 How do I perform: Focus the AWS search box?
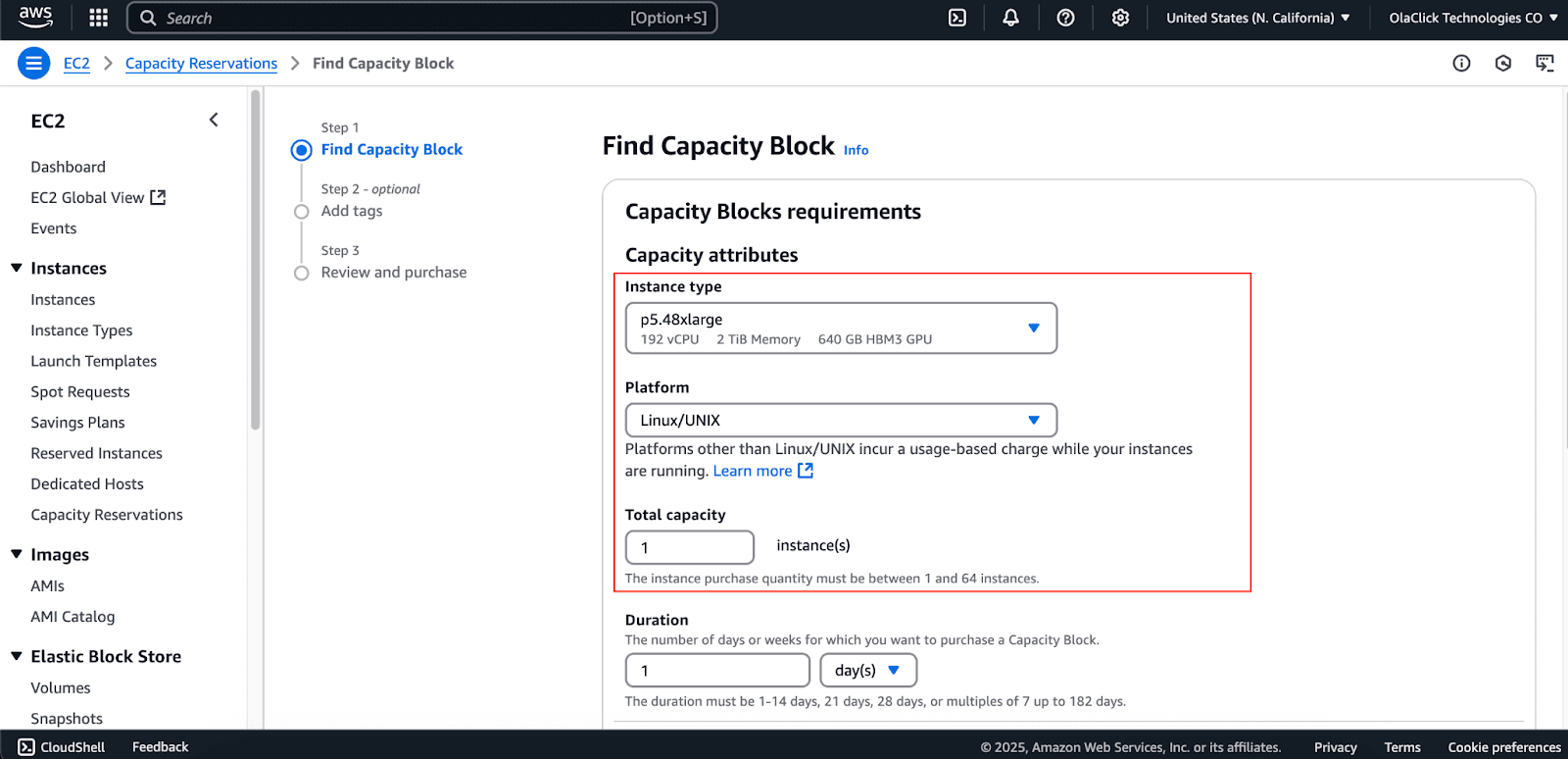pyautogui.click(x=422, y=18)
